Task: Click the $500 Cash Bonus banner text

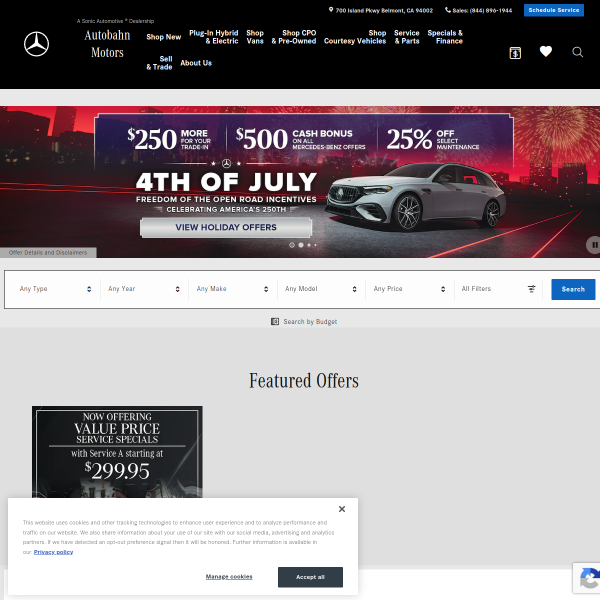Action: tap(300, 139)
